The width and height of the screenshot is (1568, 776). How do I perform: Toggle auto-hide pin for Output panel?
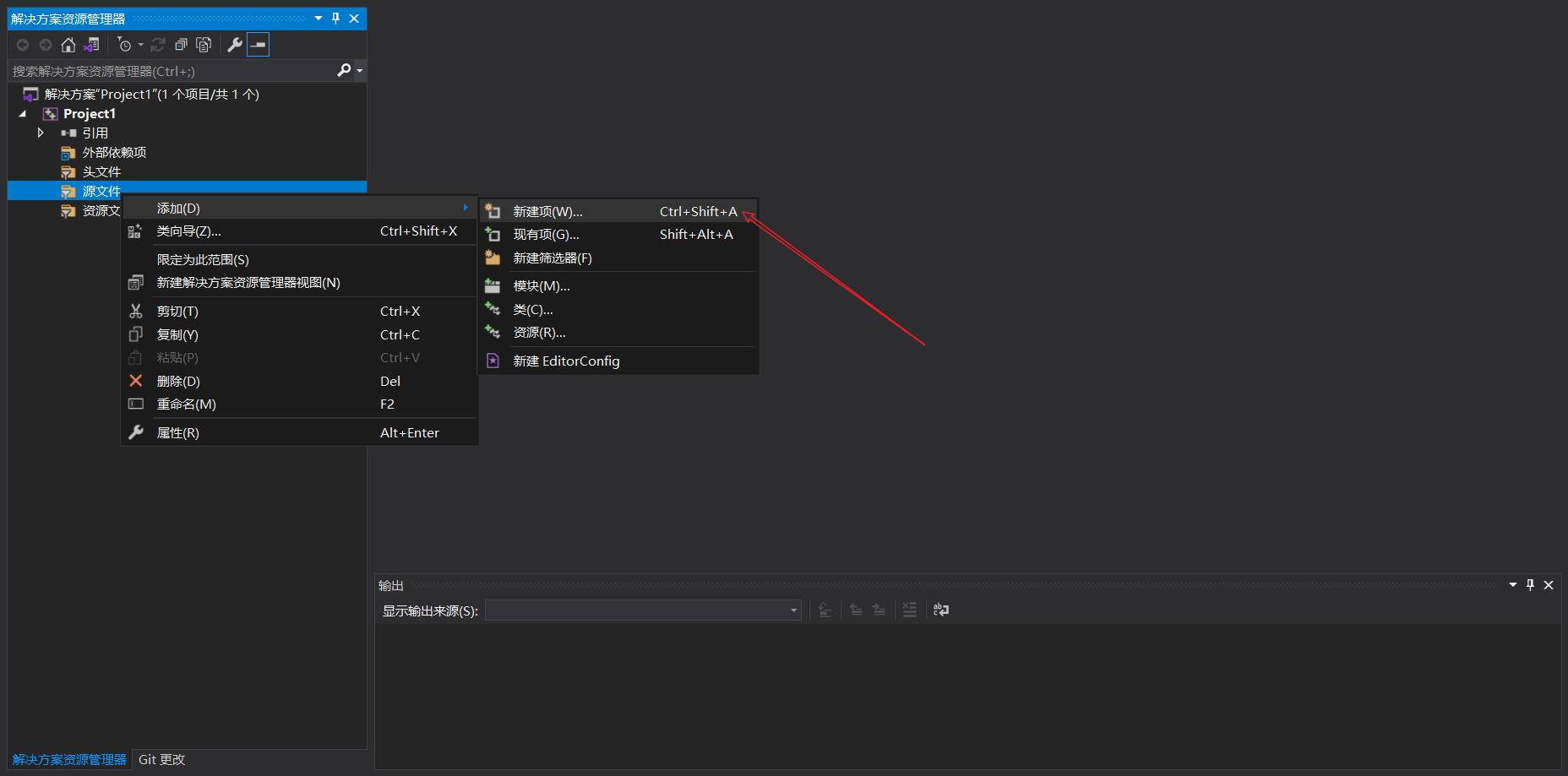(x=1530, y=585)
